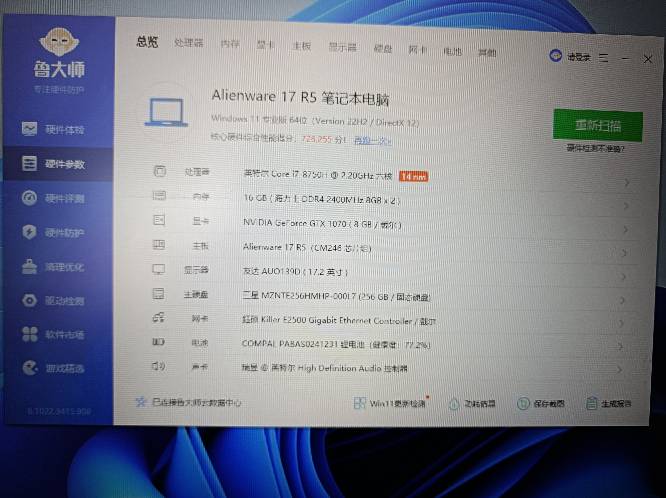Click 生成报告 to generate report
This screenshot has height=498, width=666.
[x=608, y=404]
